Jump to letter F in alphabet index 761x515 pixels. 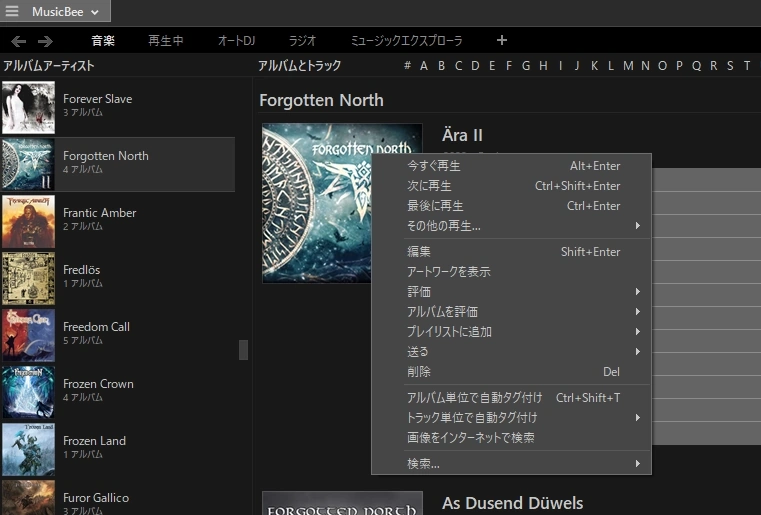tap(509, 66)
